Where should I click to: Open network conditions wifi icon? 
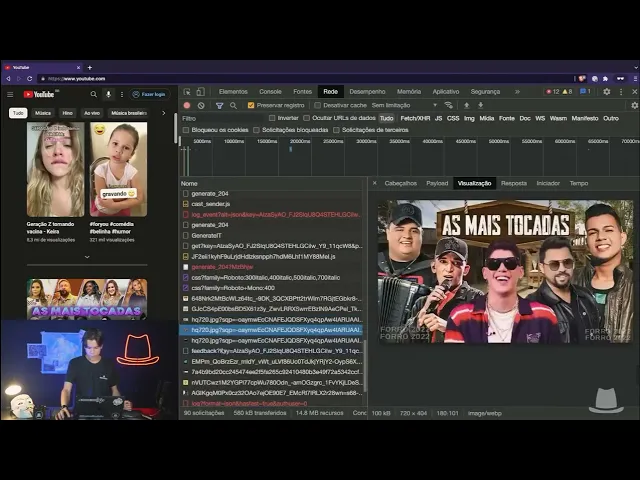click(x=449, y=105)
